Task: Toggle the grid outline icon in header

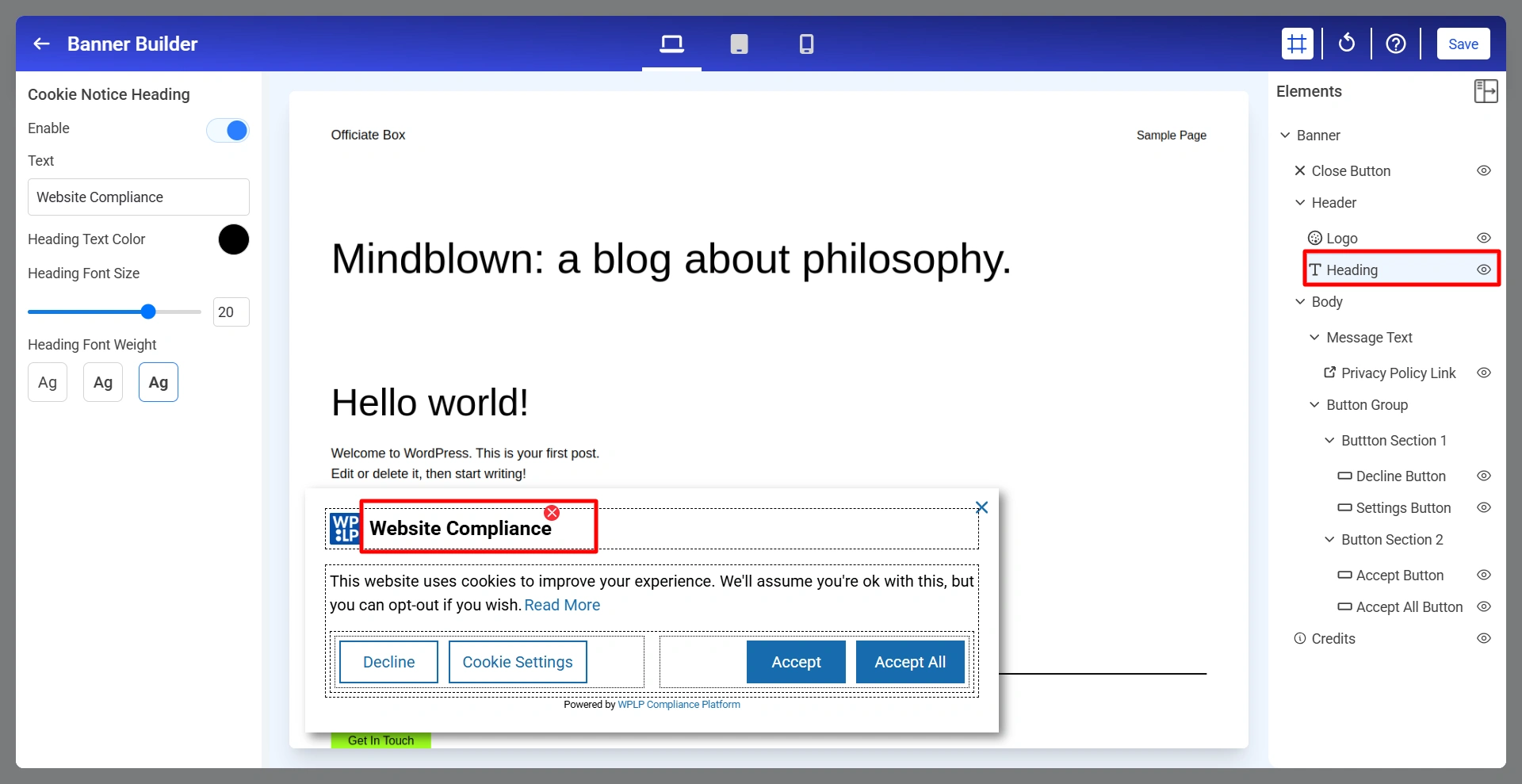Action: (1297, 44)
